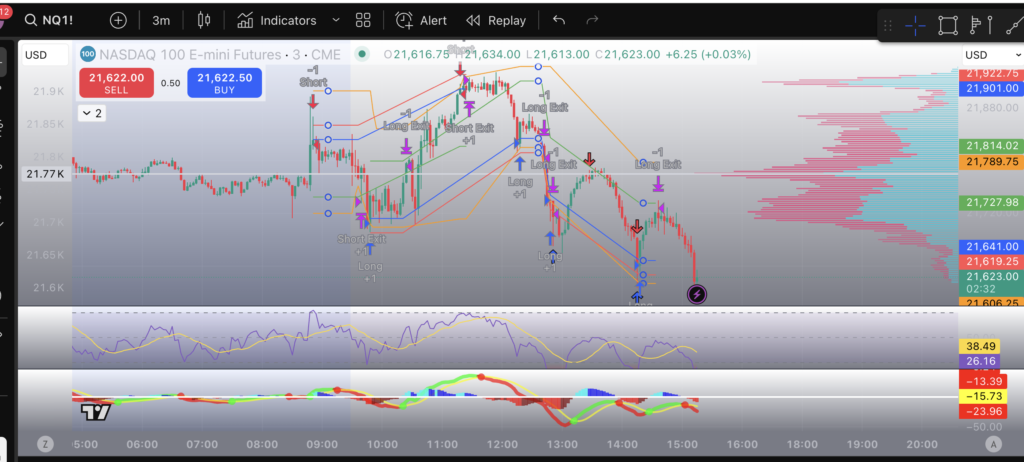Select the rectangle drawing tool
Screen dimensions: 1024x462
949,25
